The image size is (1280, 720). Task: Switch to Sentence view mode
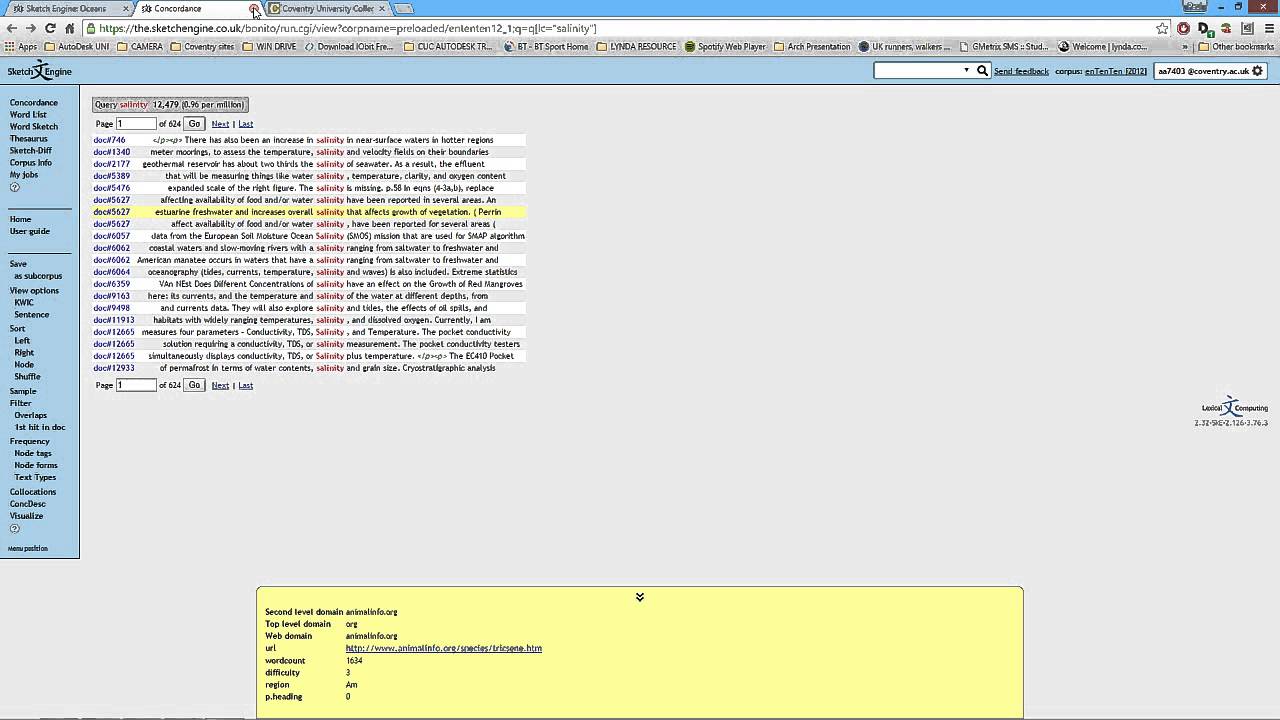pos(31,313)
